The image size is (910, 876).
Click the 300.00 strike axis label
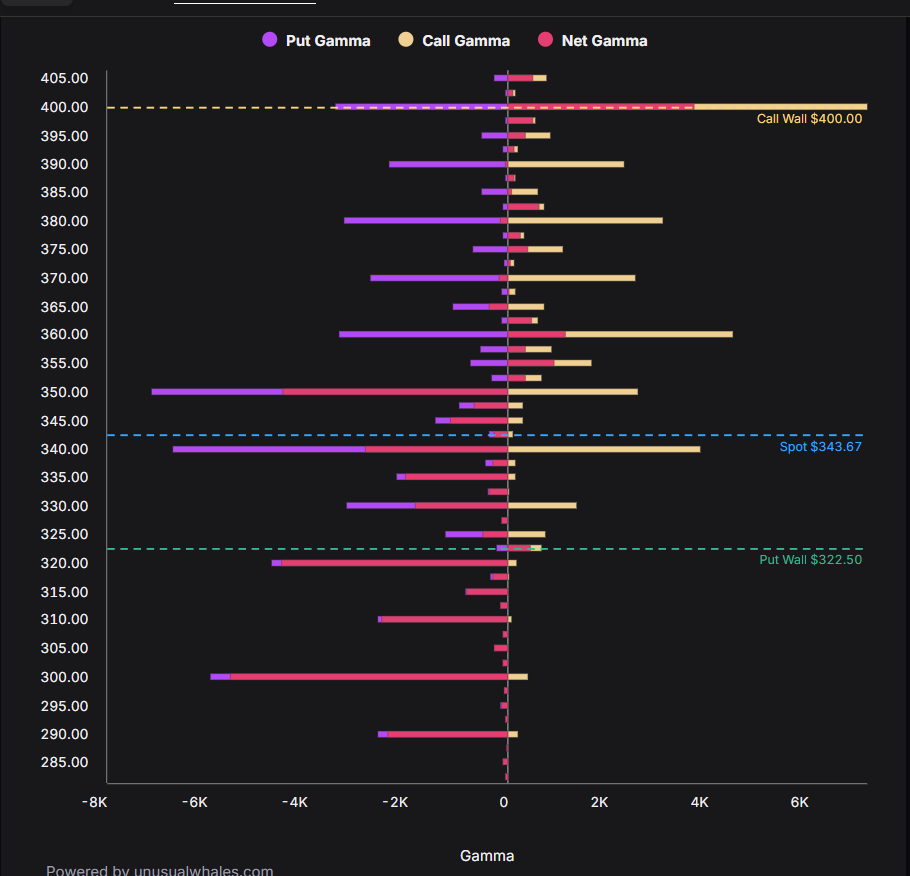(64, 677)
